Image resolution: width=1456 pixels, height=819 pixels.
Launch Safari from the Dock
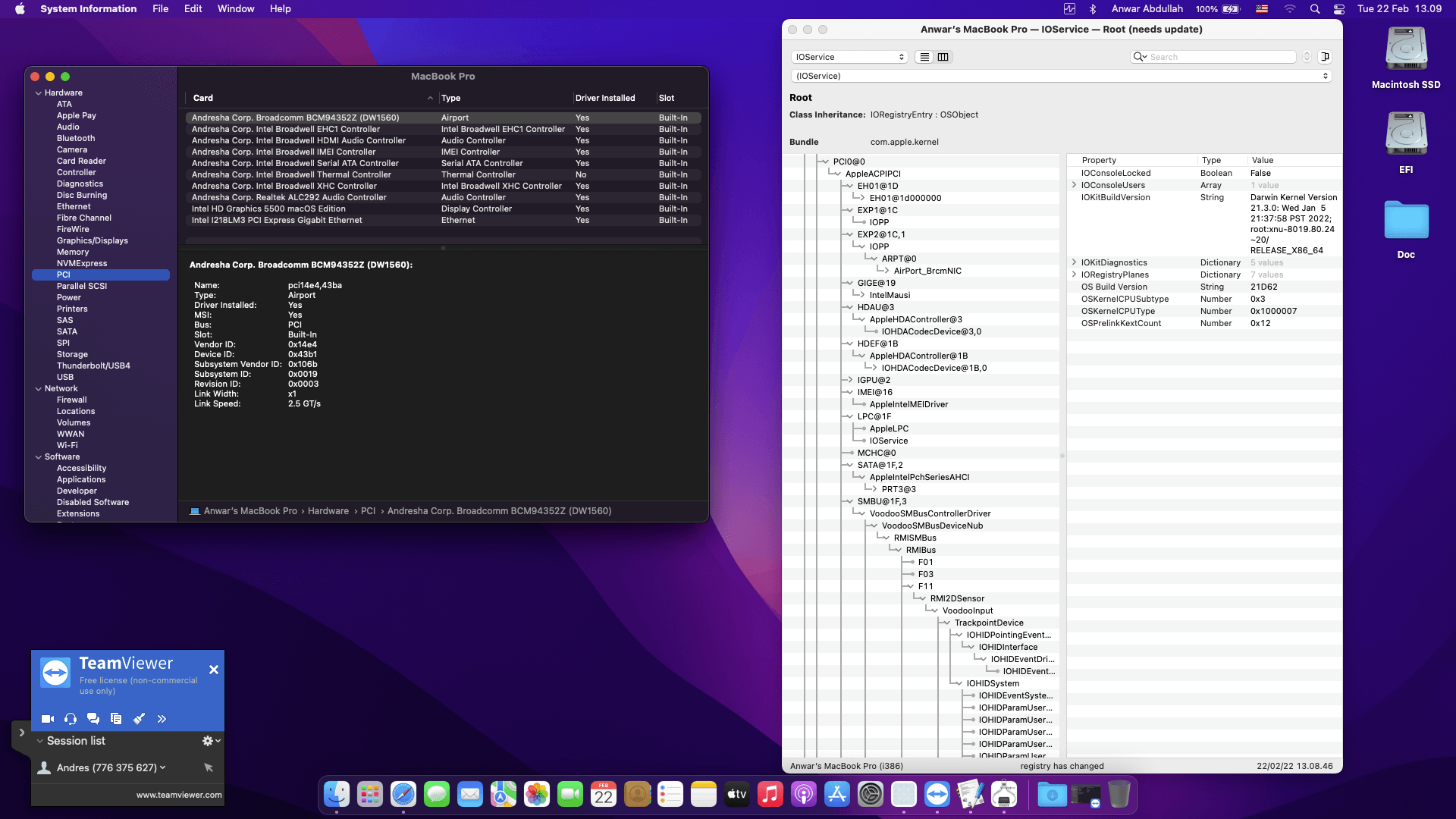click(403, 794)
